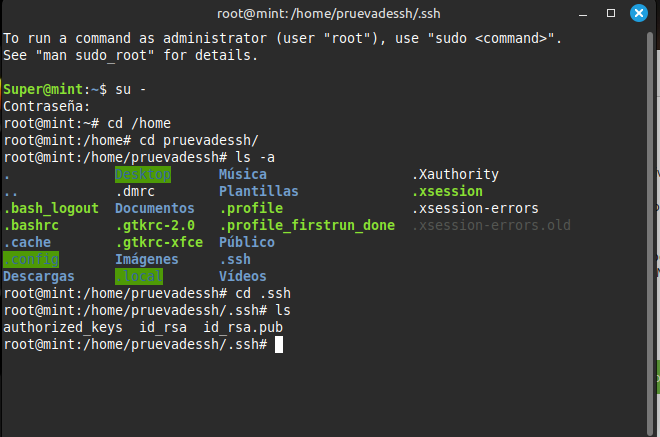The height and width of the screenshot is (437, 660).
Task: Minimize the terminal window
Action: pos(583,14)
